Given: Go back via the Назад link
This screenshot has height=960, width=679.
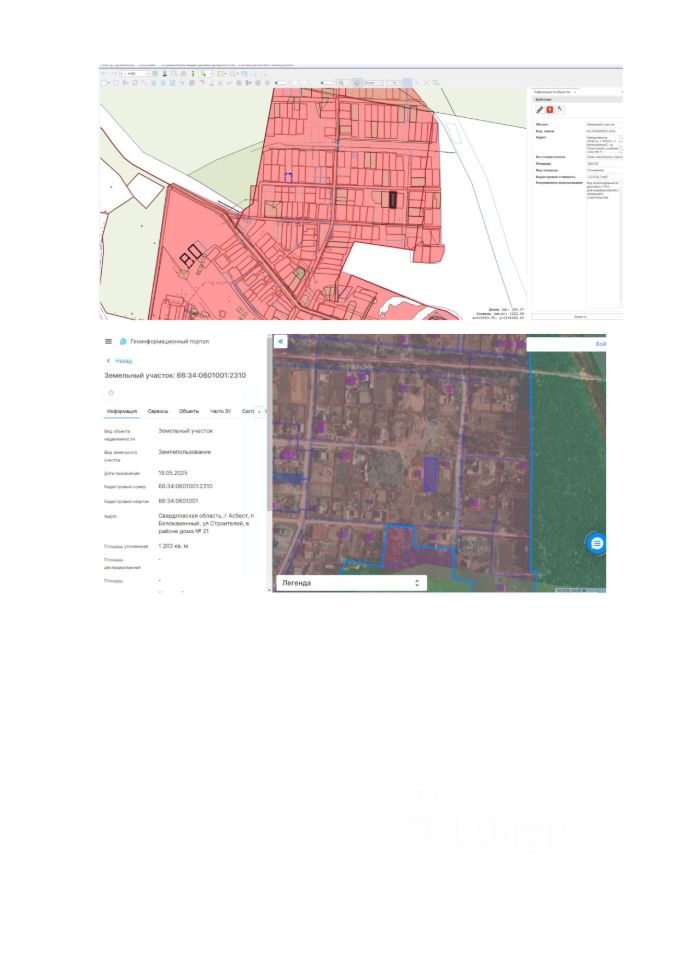Looking at the screenshot, I should pos(120,361).
